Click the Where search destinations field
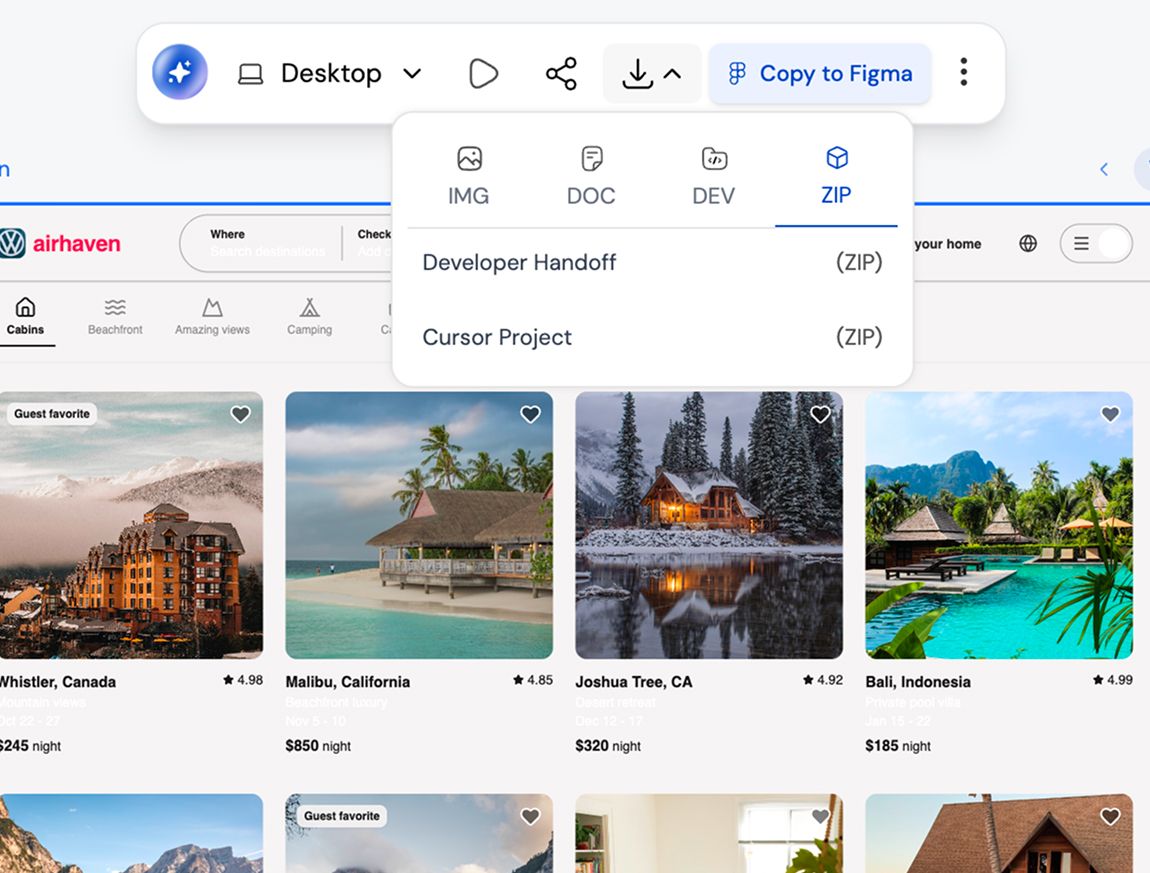Image resolution: width=1150 pixels, height=873 pixels. click(x=267, y=243)
